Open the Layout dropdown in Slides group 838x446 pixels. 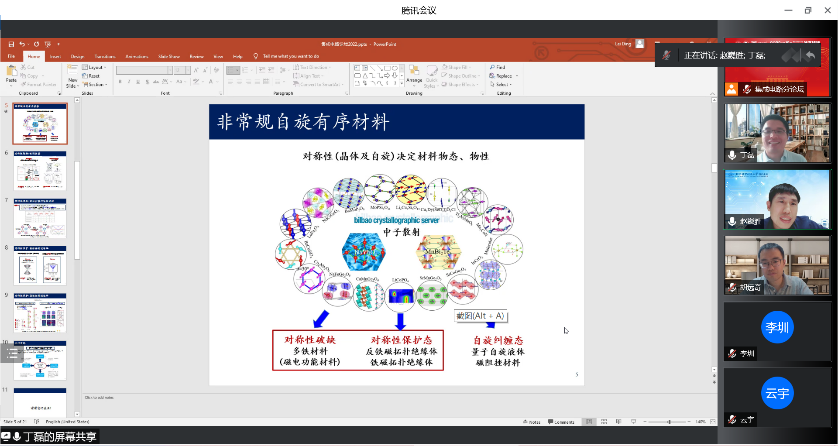tap(93, 67)
